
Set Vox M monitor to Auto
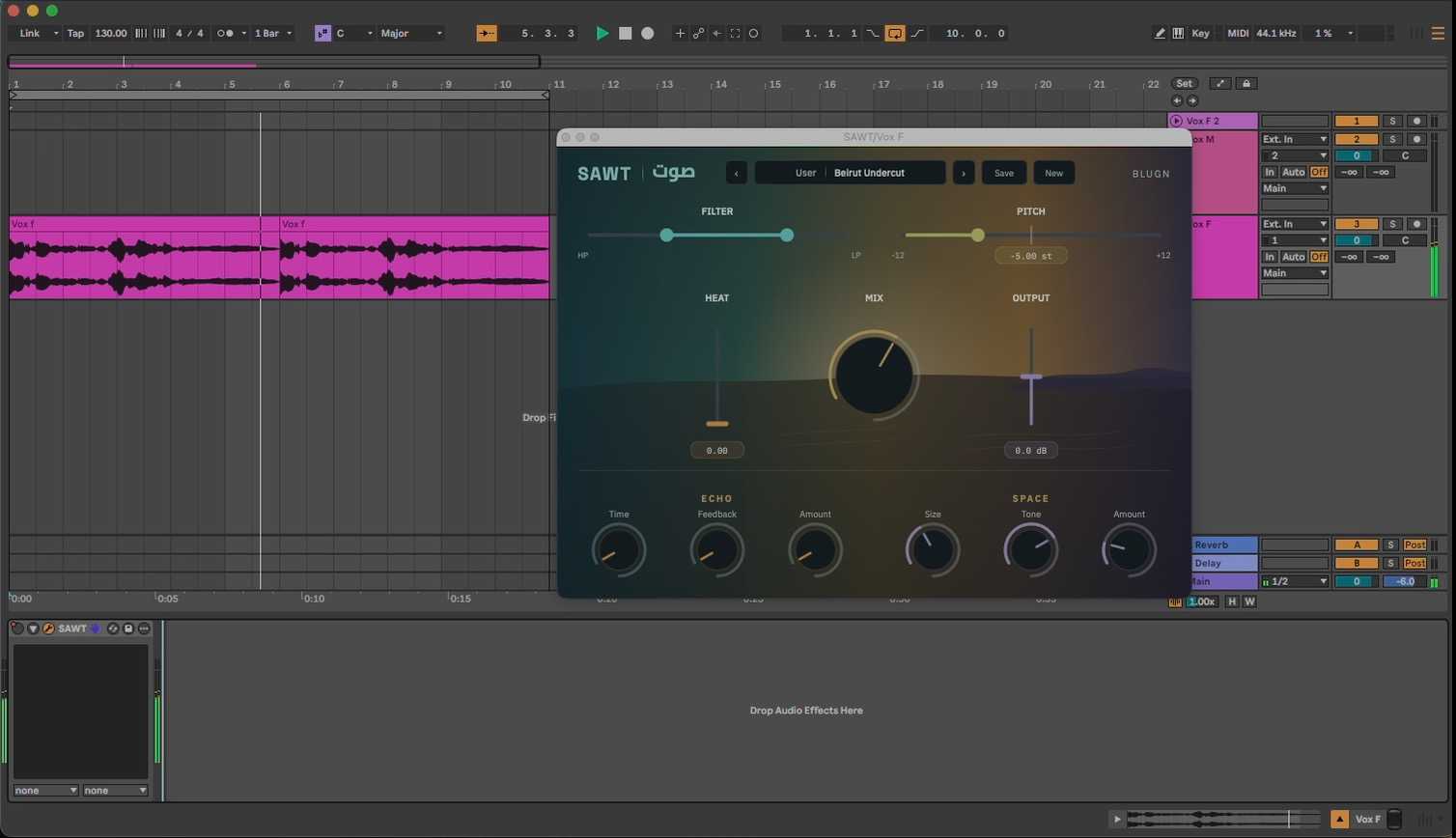(1294, 172)
